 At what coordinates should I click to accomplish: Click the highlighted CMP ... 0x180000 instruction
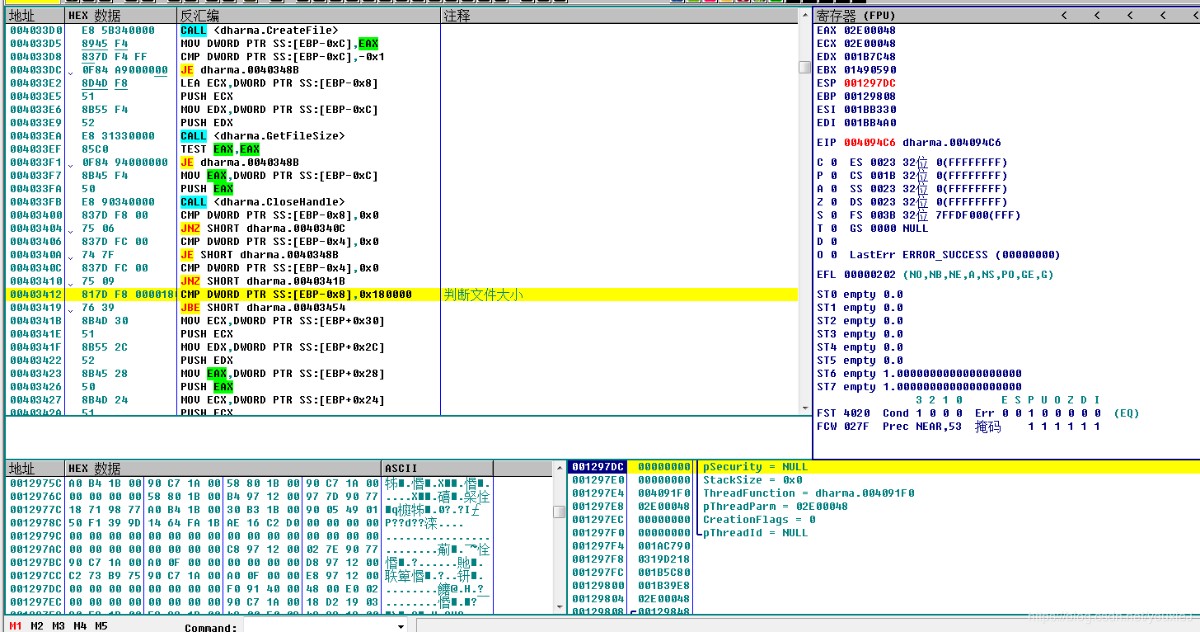coord(295,295)
